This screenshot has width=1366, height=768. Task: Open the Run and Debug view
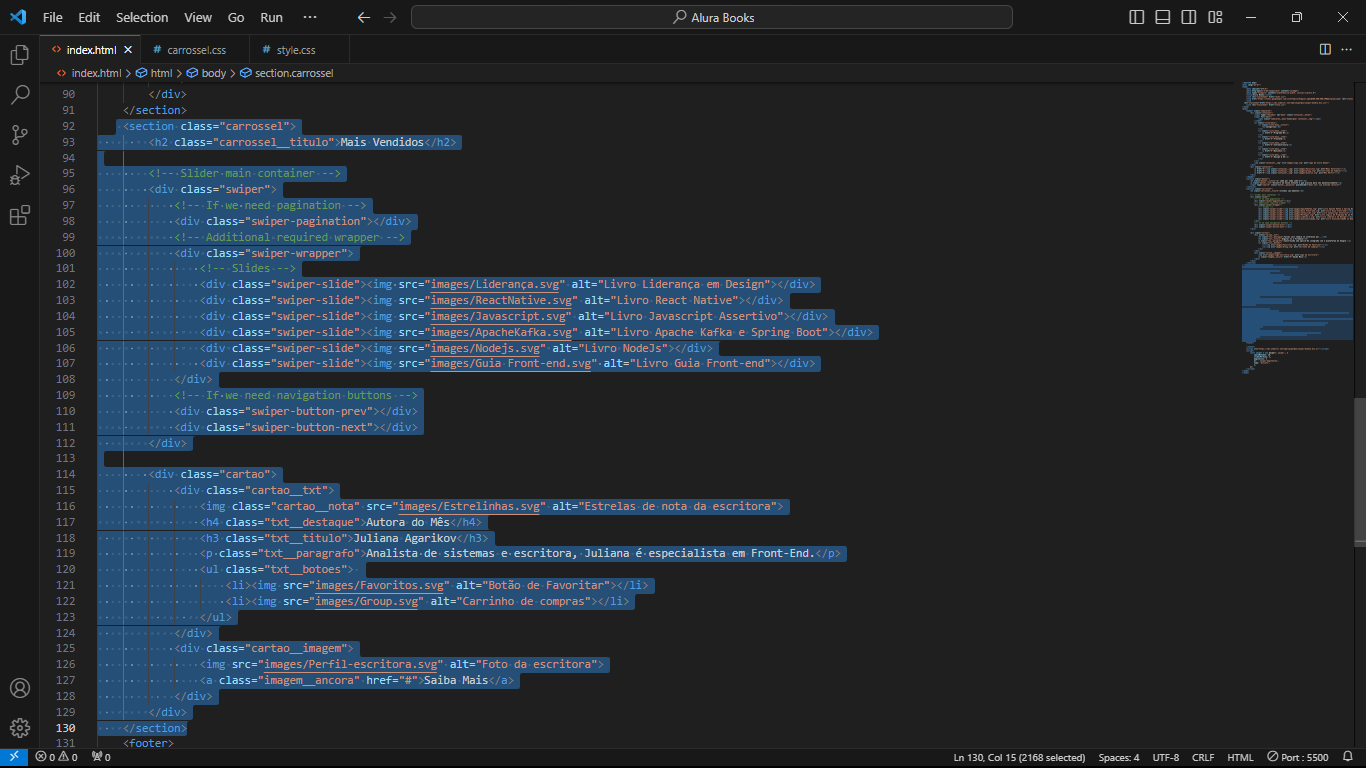coord(20,176)
